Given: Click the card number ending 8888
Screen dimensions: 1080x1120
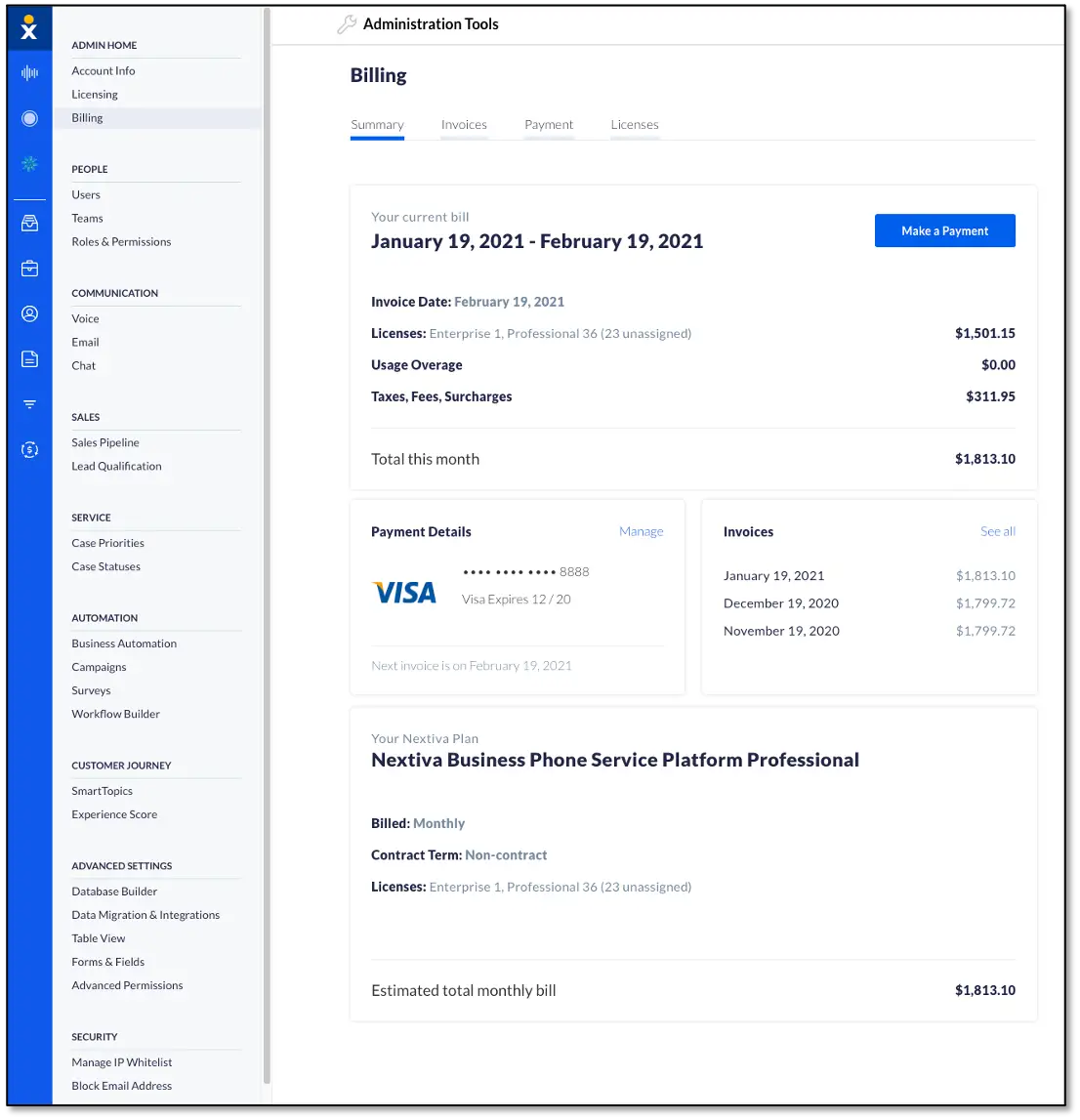Looking at the screenshot, I should point(525,572).
